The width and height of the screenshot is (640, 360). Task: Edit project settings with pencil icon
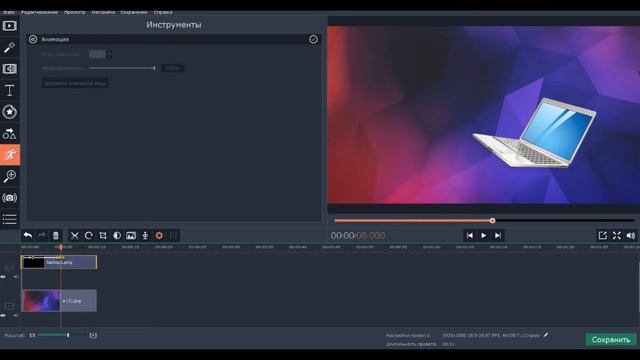(546, 335)
